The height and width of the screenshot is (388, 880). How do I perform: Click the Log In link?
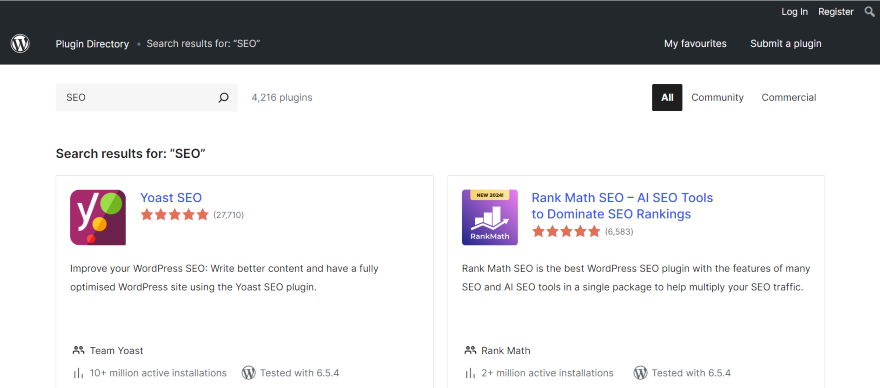click(x=795, y=12)
